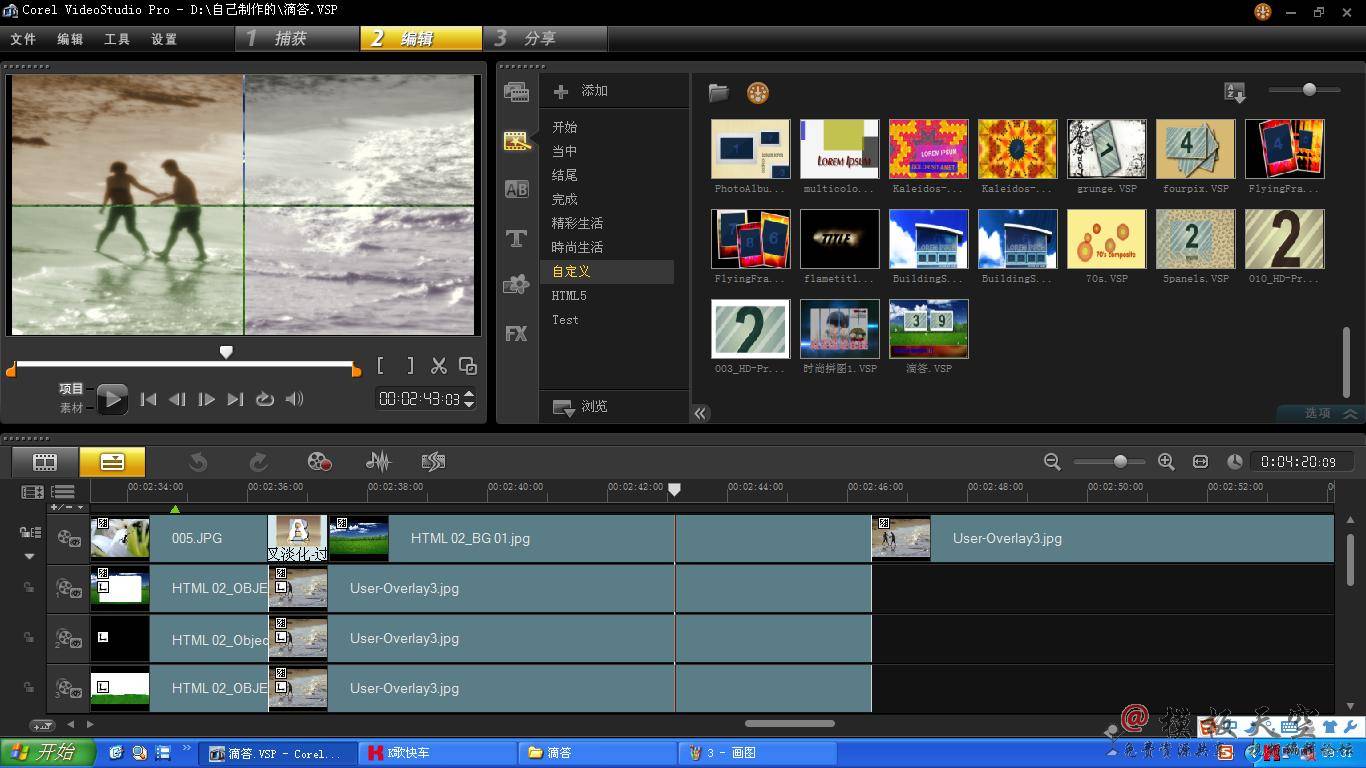
Task: Jump to the end of project
Action: coord(235,399)
